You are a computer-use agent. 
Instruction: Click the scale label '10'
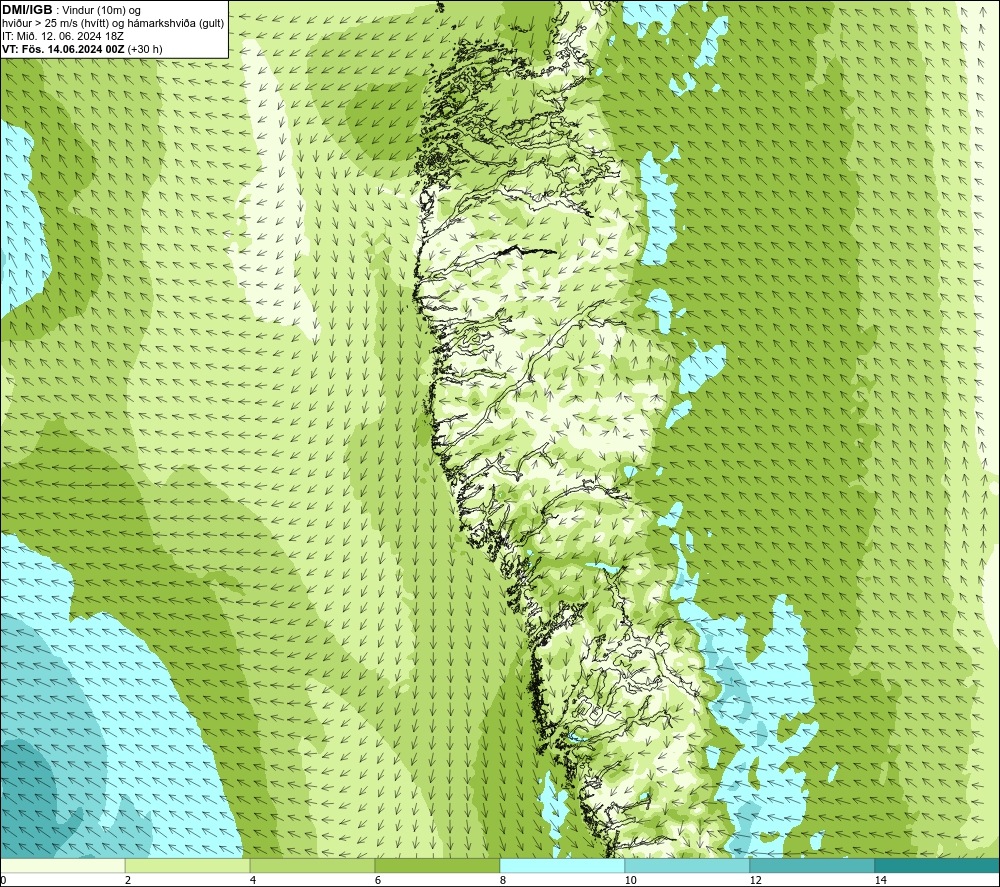click(x=631, y=880)
